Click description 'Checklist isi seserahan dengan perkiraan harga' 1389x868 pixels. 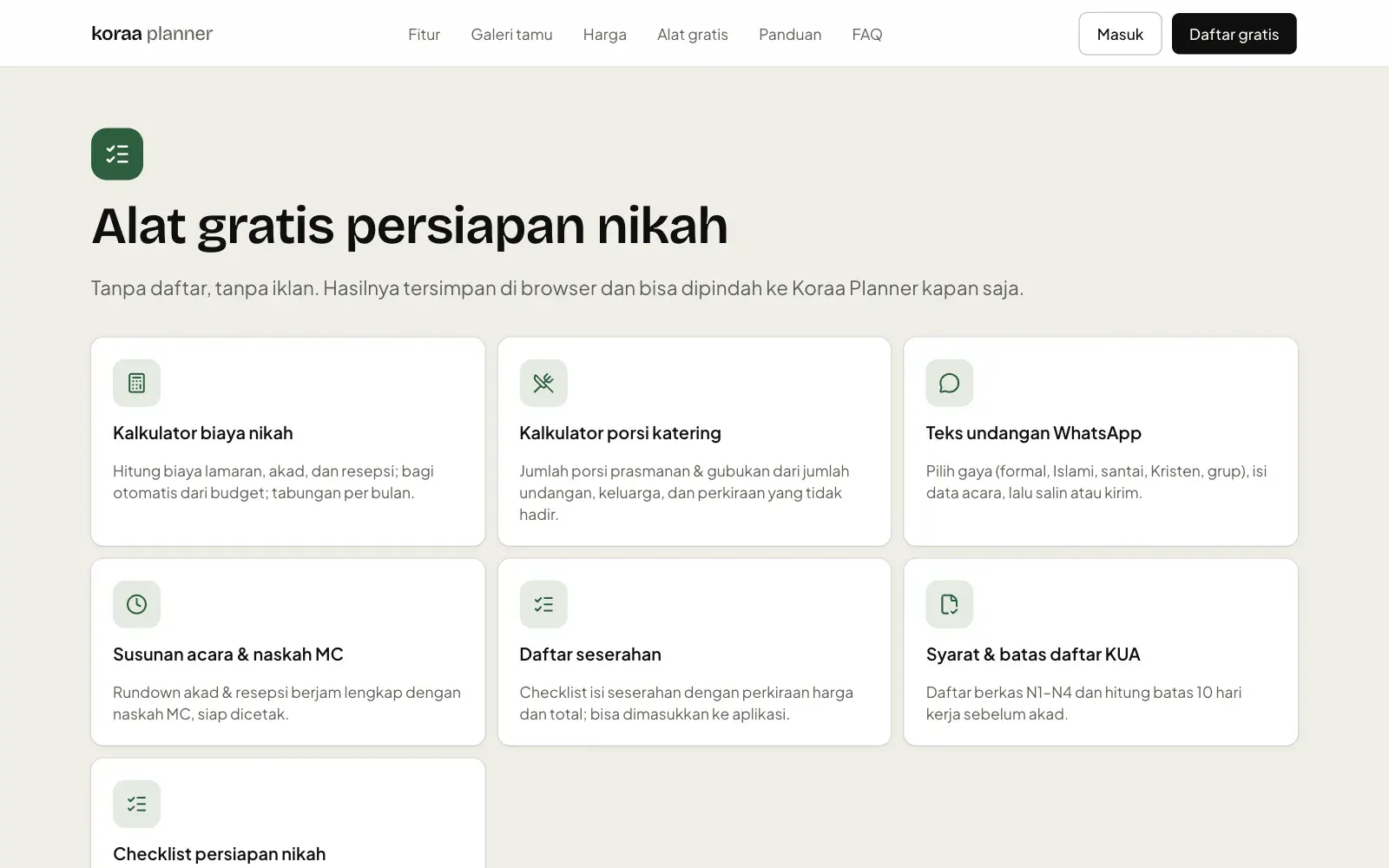coord(686,703)
